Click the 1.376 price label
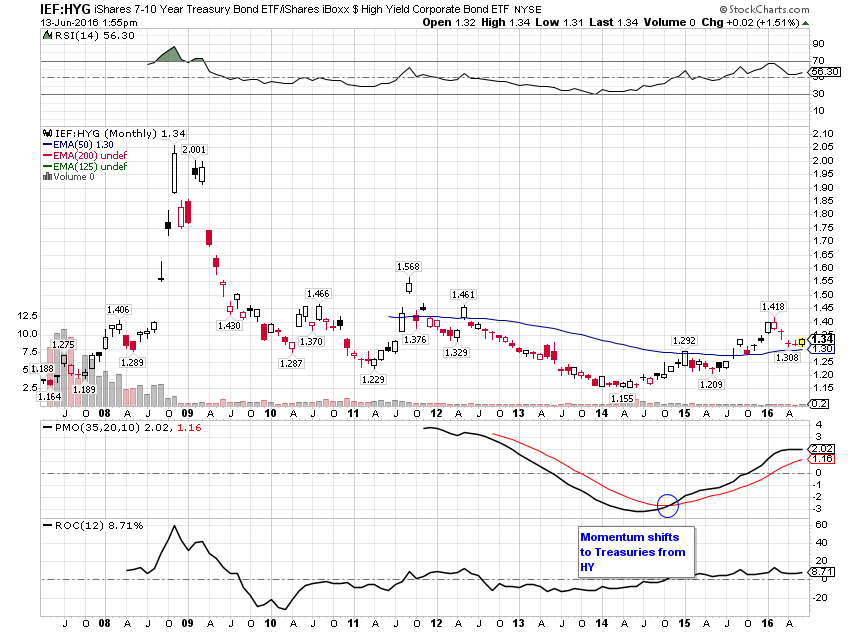The height and width of the screenshot is (633, 850). (415, 340)
